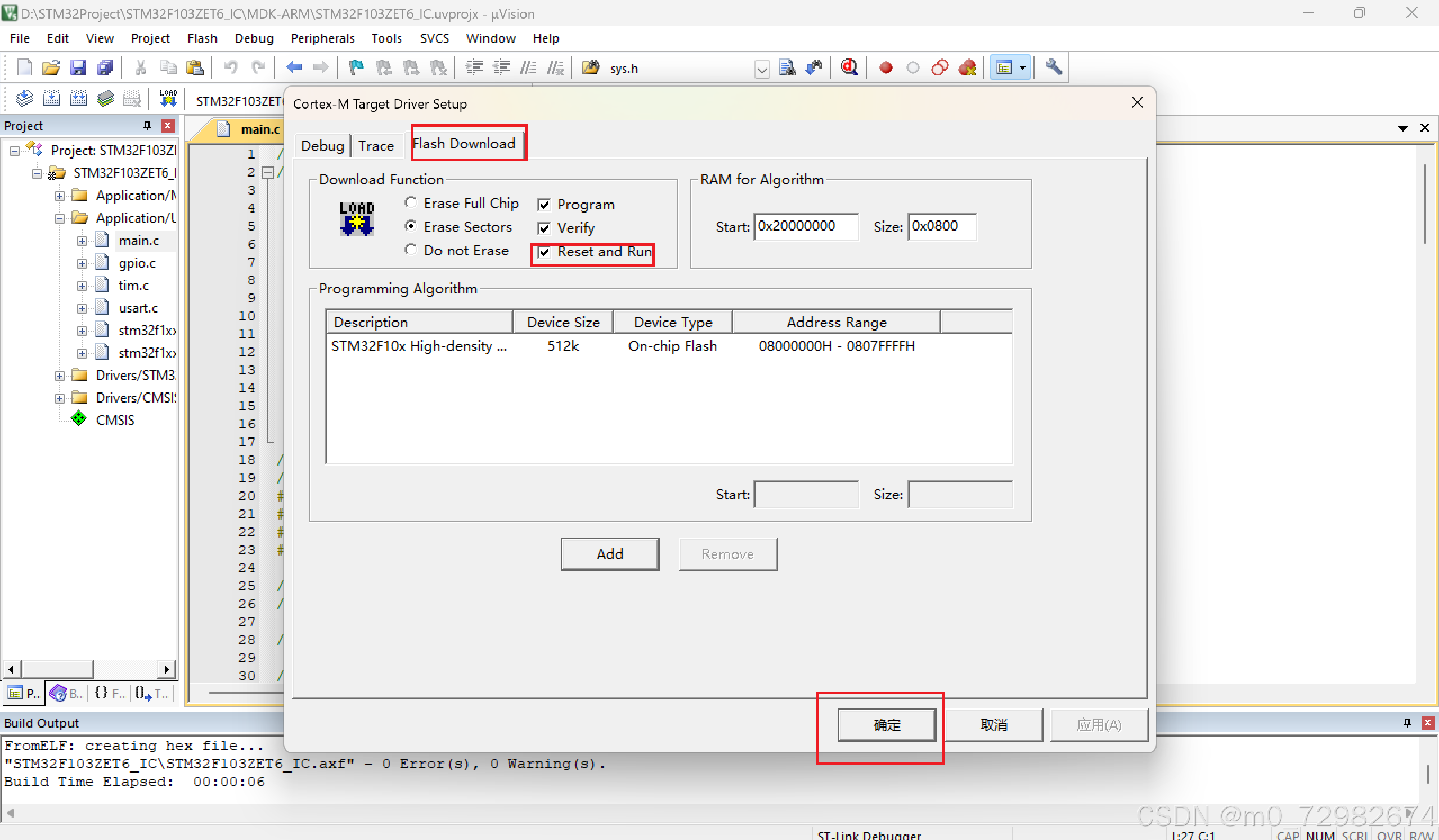Switch to the Trace tab
The image size is (1439, 840).
[x=376, y=146]
